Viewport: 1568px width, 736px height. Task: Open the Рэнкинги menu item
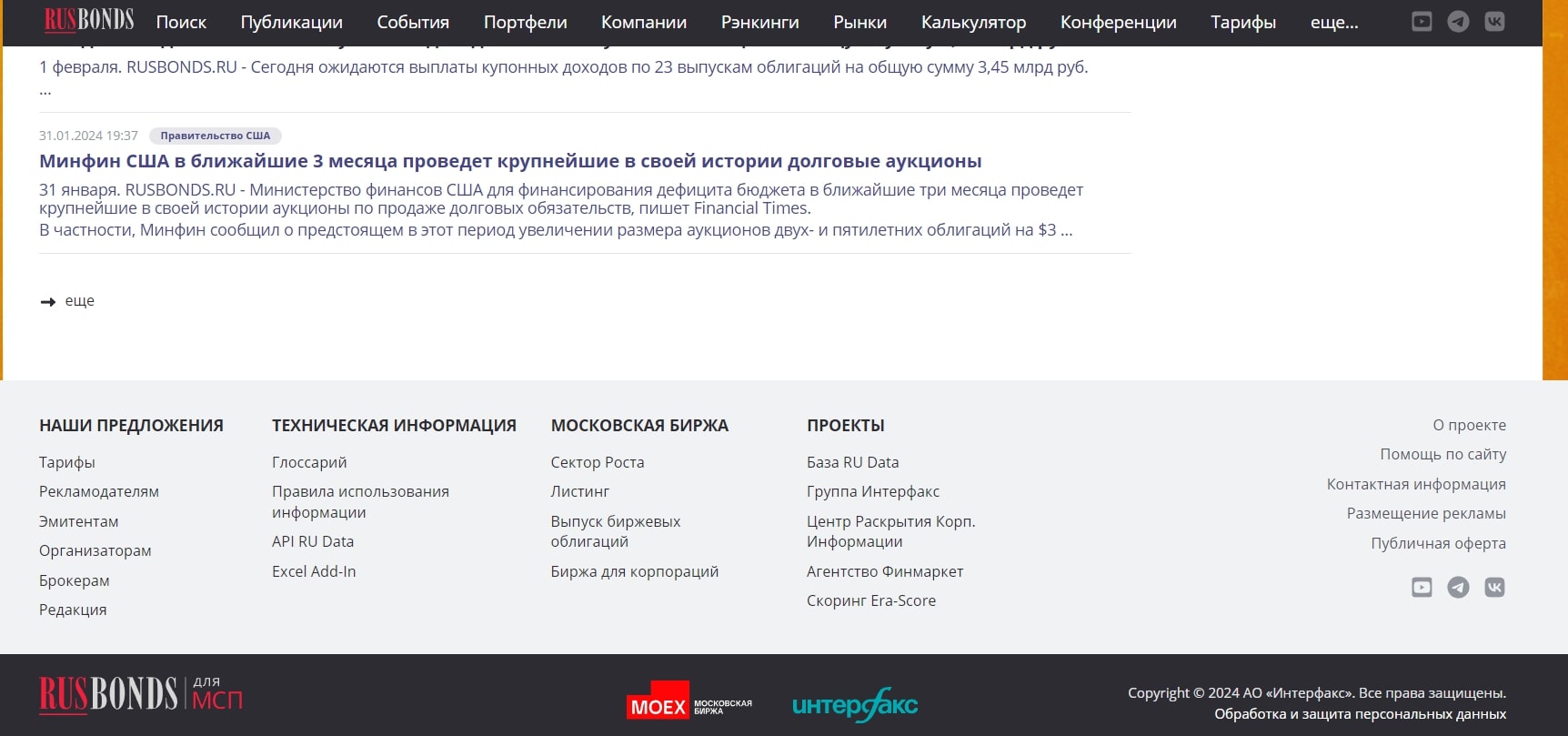click(x=759, y=22)
